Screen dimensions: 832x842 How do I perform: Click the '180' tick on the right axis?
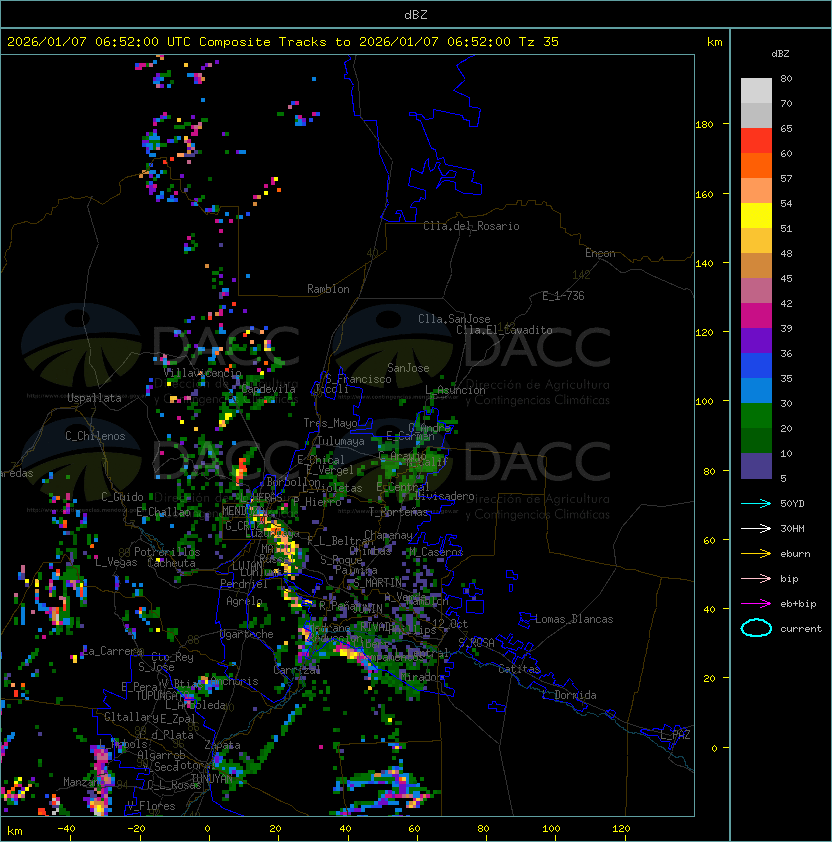tap(704, 125)
